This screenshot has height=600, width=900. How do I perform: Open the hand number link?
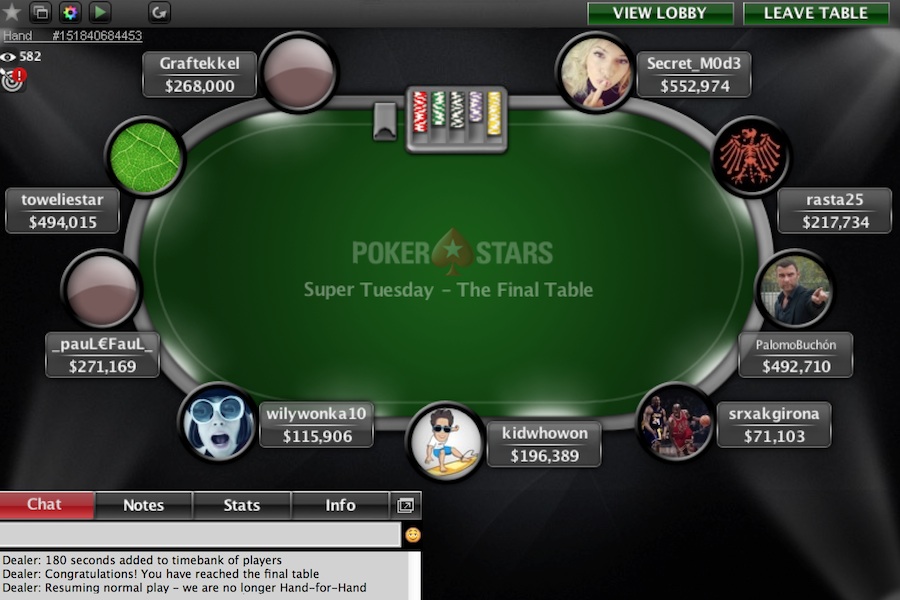click(72, 36)
